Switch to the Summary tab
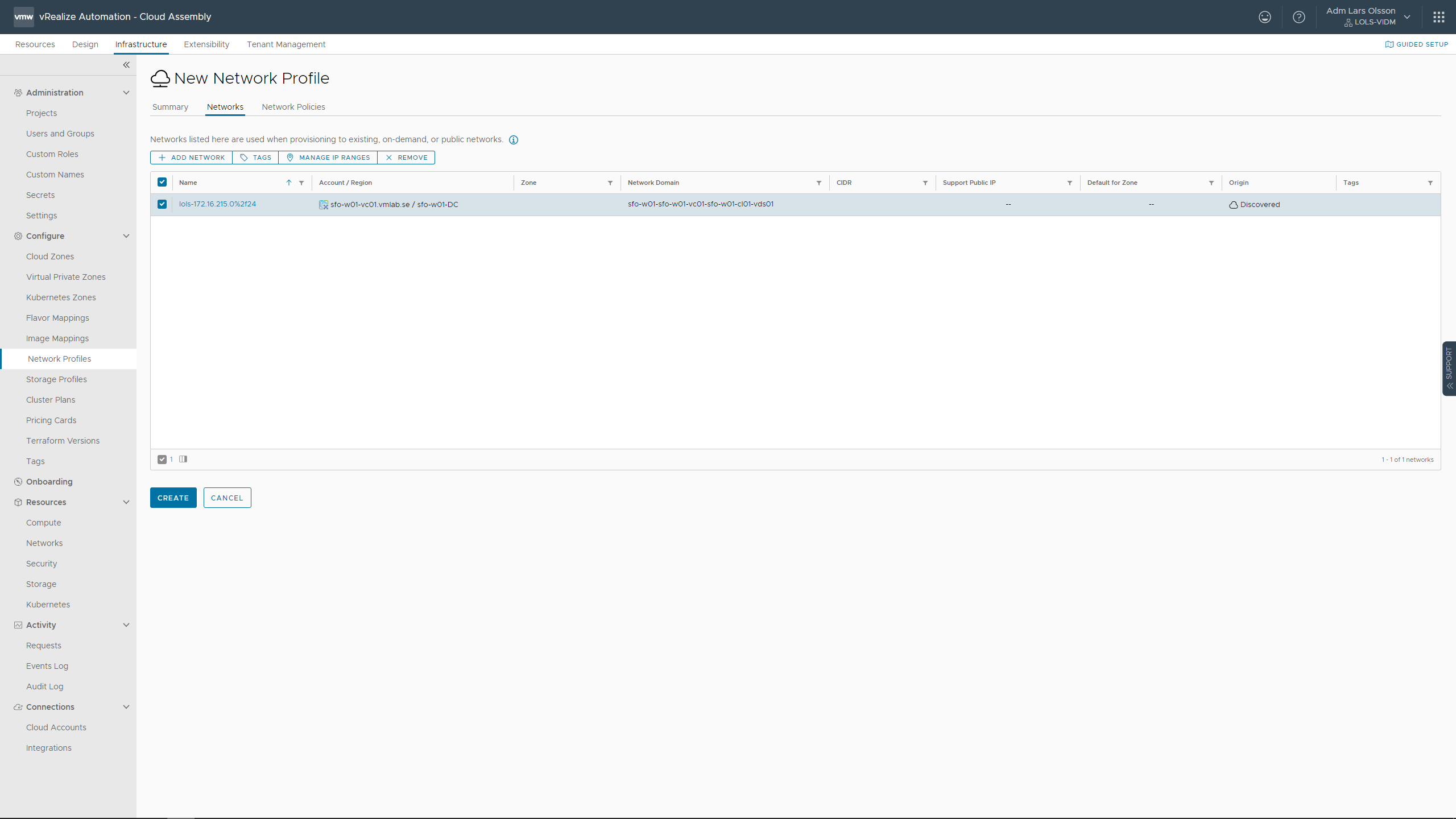This screenshot has height=819, width=1456. coord(170,107)
